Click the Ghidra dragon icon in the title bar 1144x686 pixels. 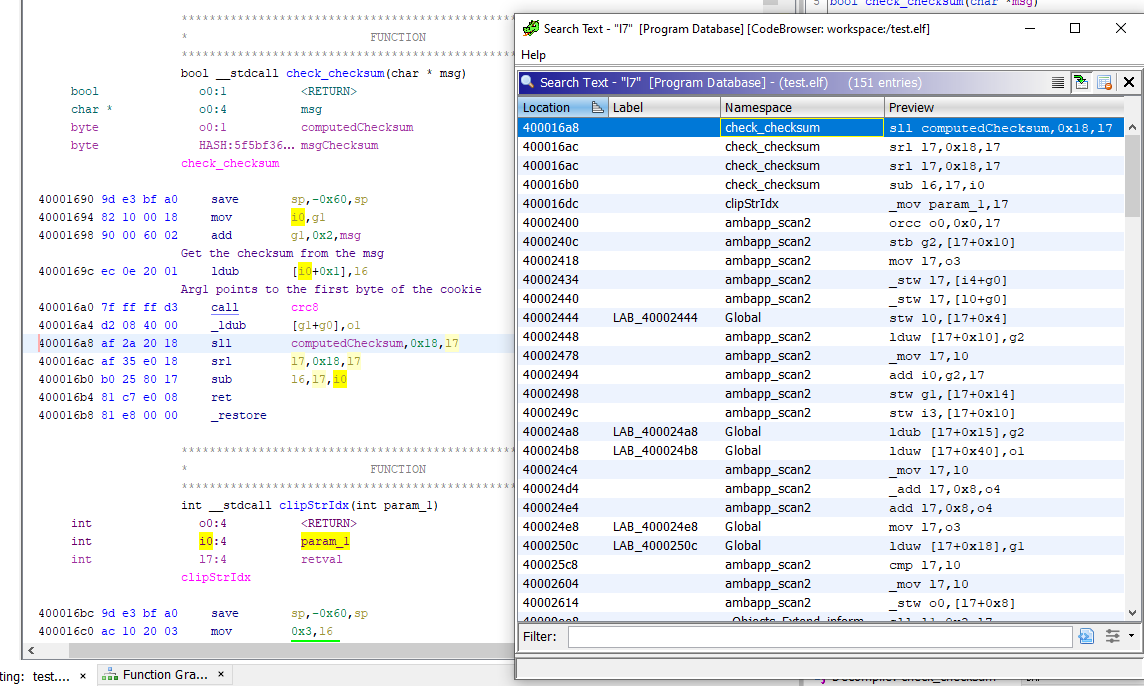click(x=530, y=28)
